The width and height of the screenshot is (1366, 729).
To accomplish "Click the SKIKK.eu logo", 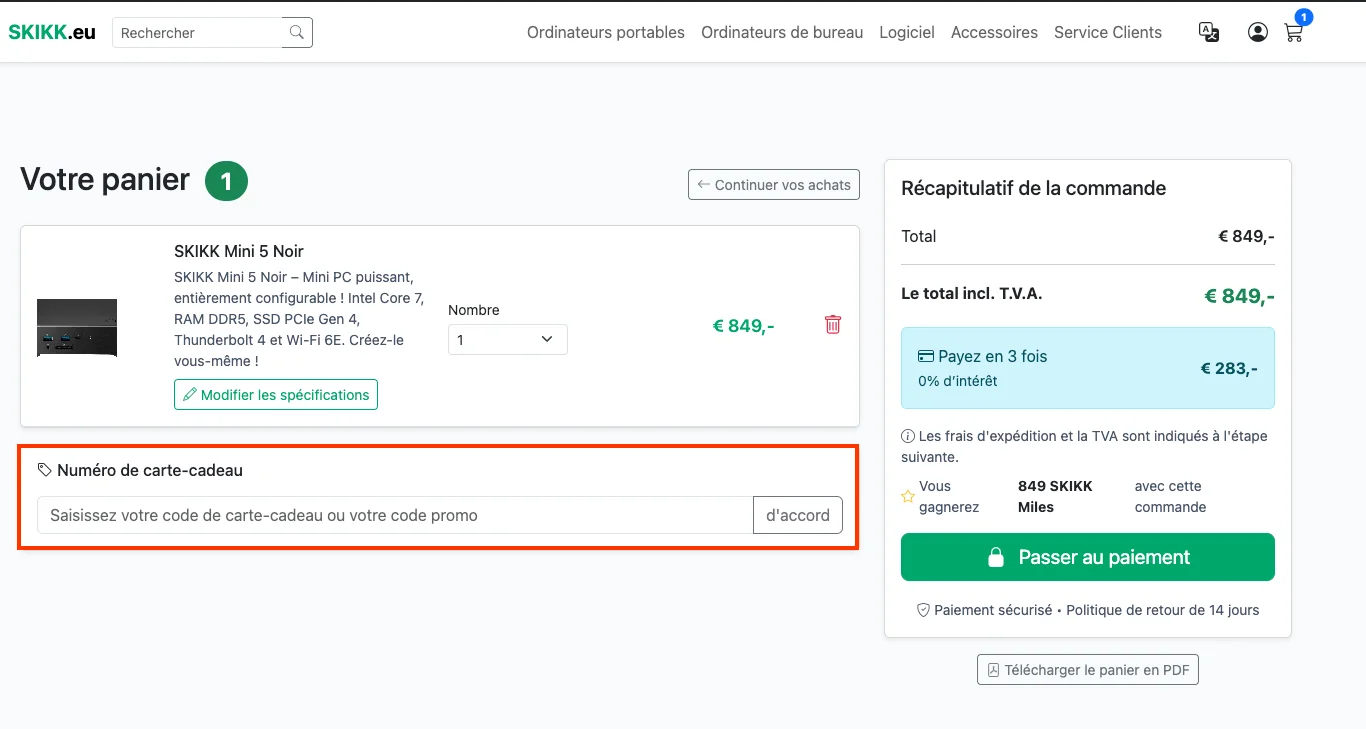I will [x=51, y=31].
